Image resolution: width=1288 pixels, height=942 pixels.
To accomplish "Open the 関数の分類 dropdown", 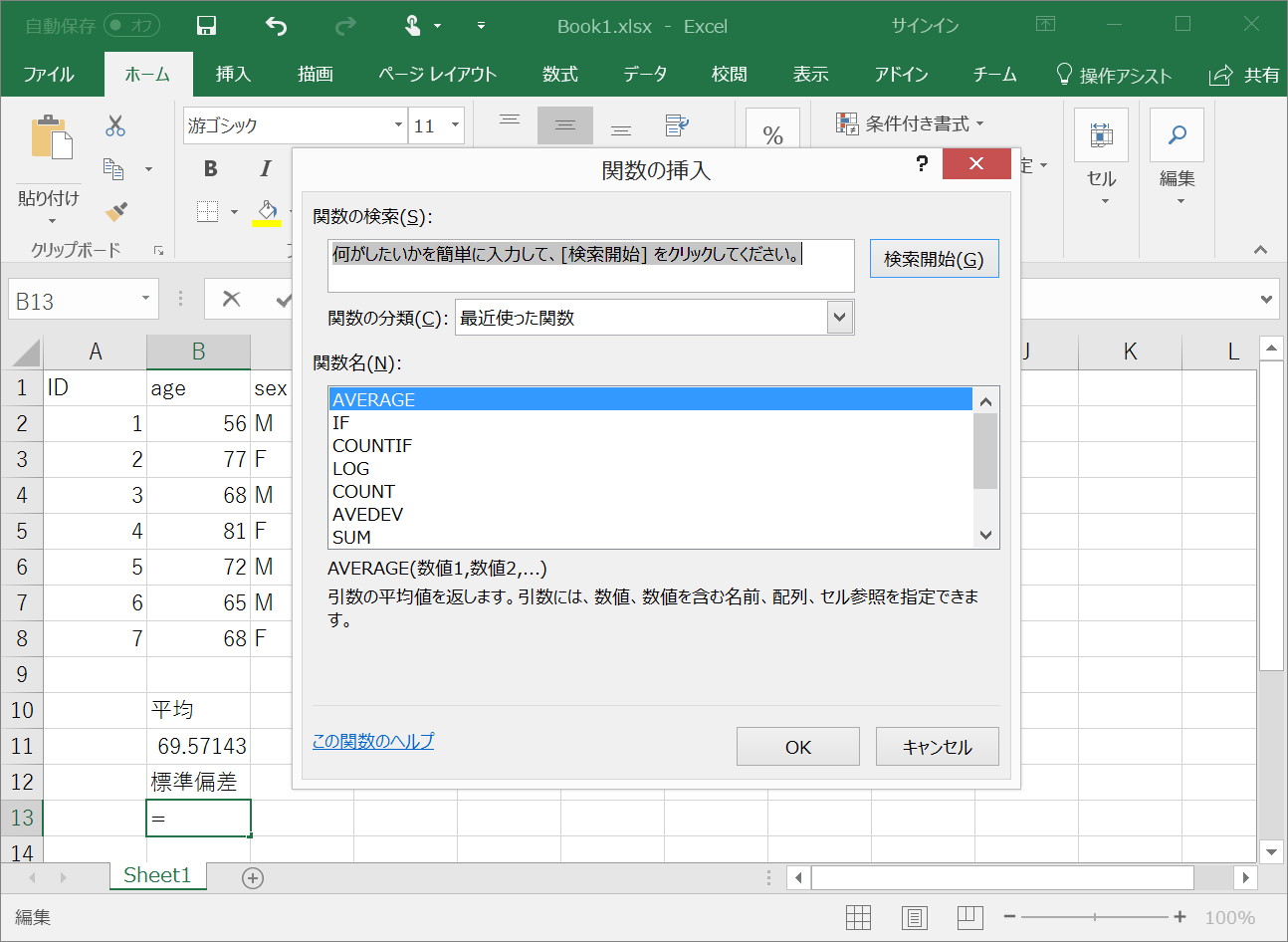I will [841, 317].
